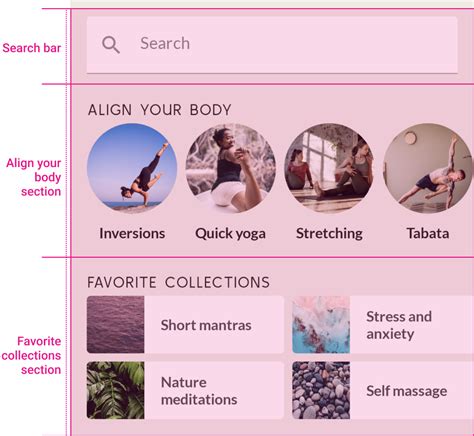Open the Stress and anxiety collection card
The width and height of the screenshot is (474, 436).
(x=383, y=325)
